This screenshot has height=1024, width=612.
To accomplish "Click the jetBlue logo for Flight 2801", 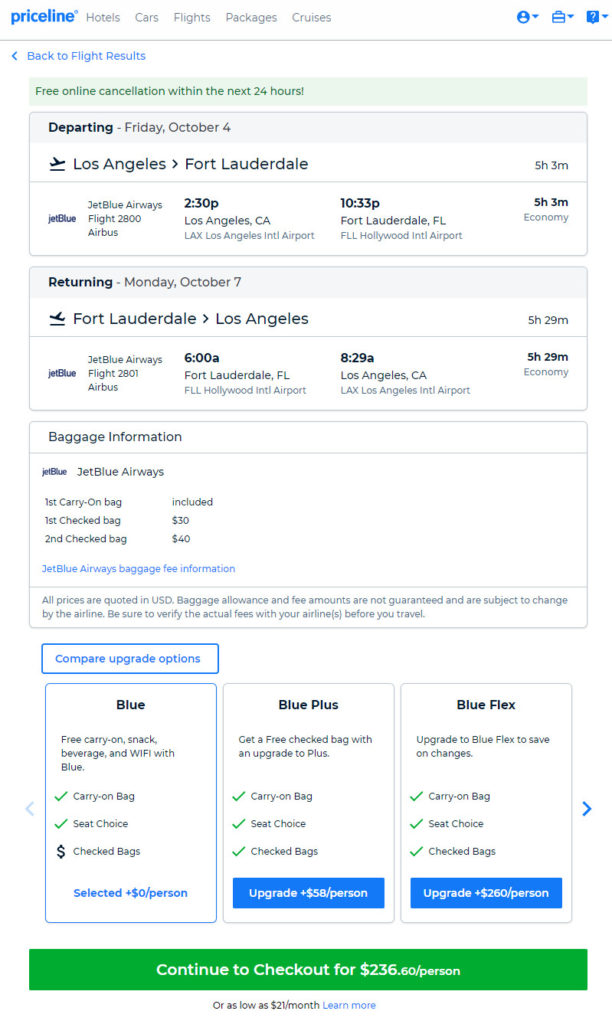I will tap(62, 374).
